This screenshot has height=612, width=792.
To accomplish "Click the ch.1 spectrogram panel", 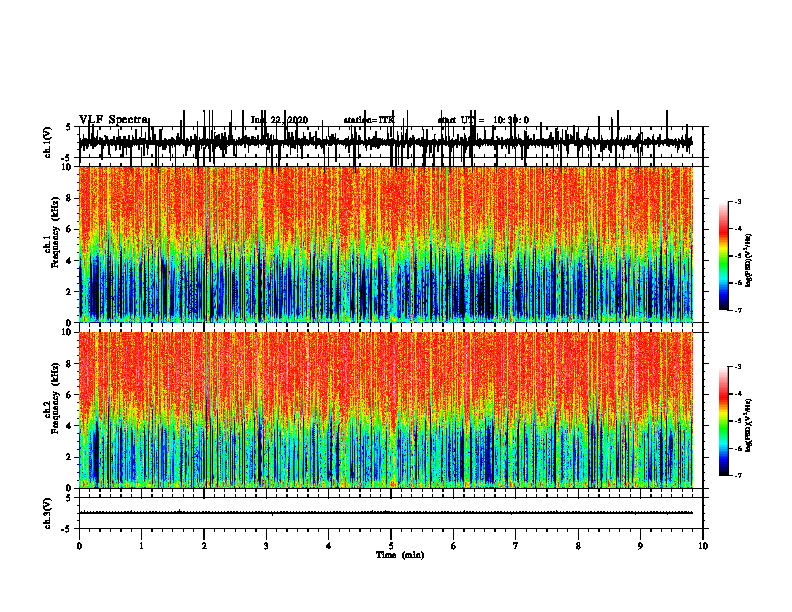I will [x=386, y=244].
